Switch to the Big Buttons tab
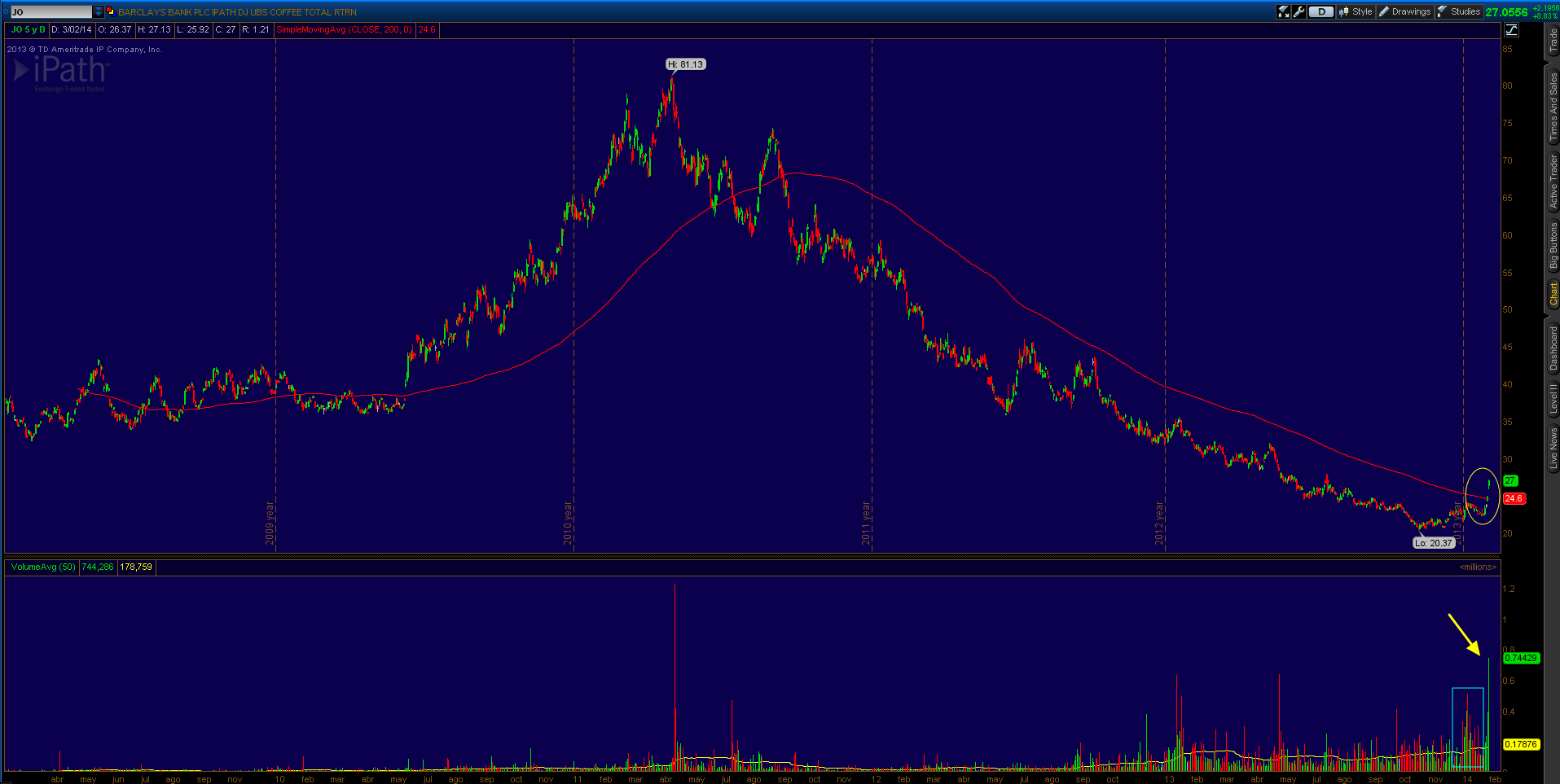 [1553, 245]
